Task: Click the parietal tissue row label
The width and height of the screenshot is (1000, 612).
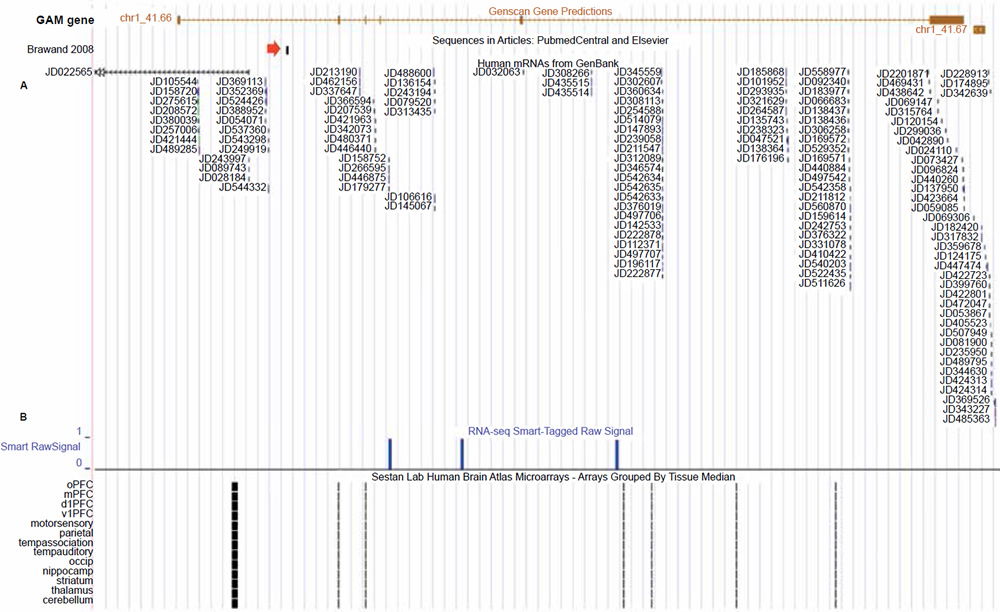Action: 77,533
